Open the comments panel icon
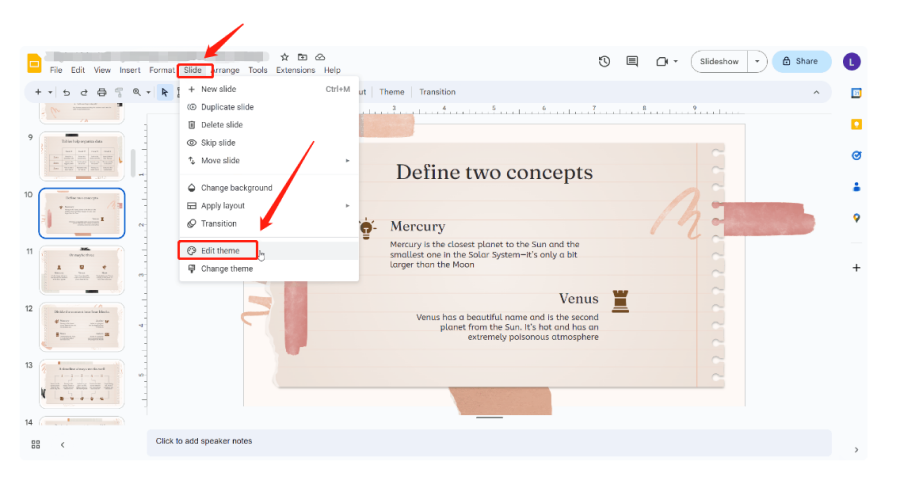The height and width of the screenshot is (499, 900). (x=632, y=61)
